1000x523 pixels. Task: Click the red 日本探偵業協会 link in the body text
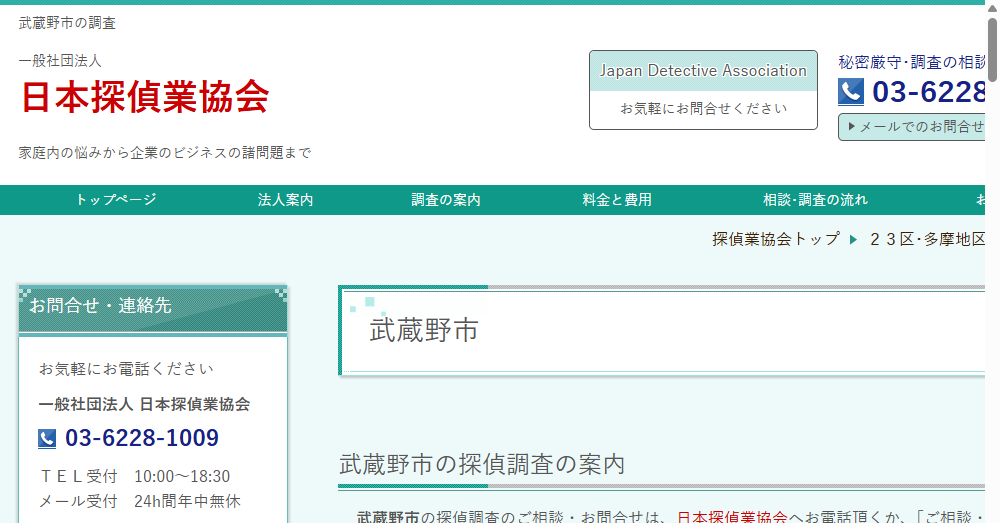pyautogui.click(x=731, y=516)
